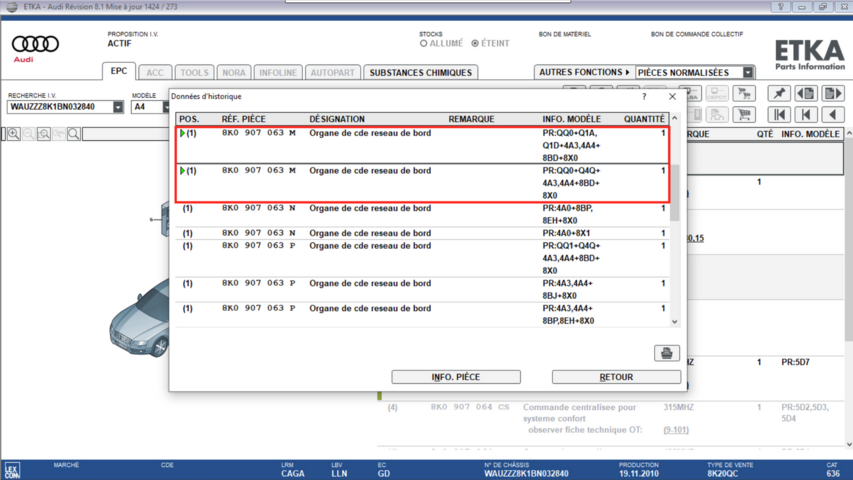Image resolution: width=853 pixels, height=480 pixels.
Task: Click the zoom-out magnifier icon
Action: [29, 134]
